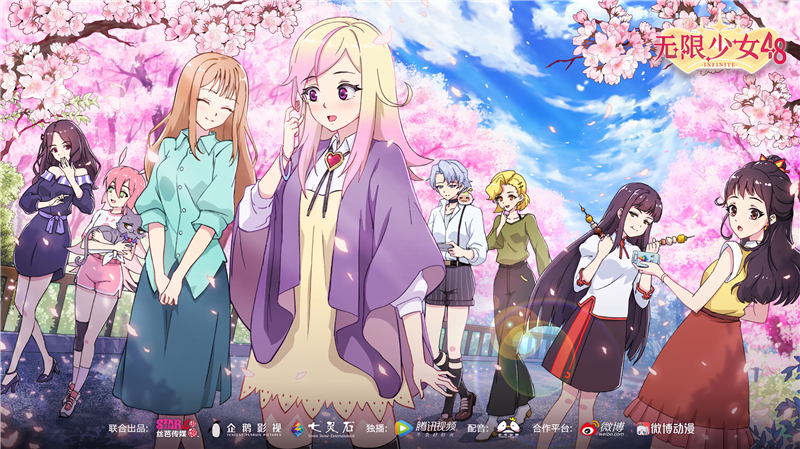
Task: Click the 腾讯视频 logo text
Action: point(435,427)
